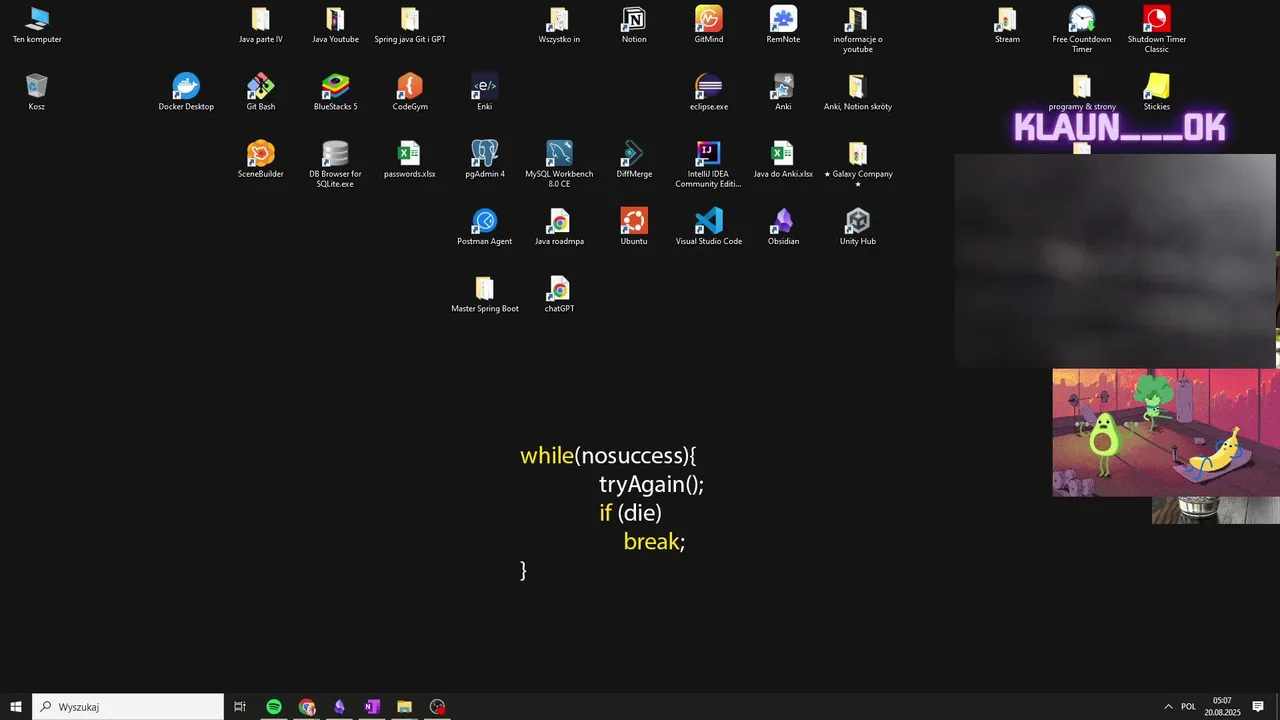1280x720 pixels.
Task: Open the Java Youtube folder
Action: pos(335,26)
